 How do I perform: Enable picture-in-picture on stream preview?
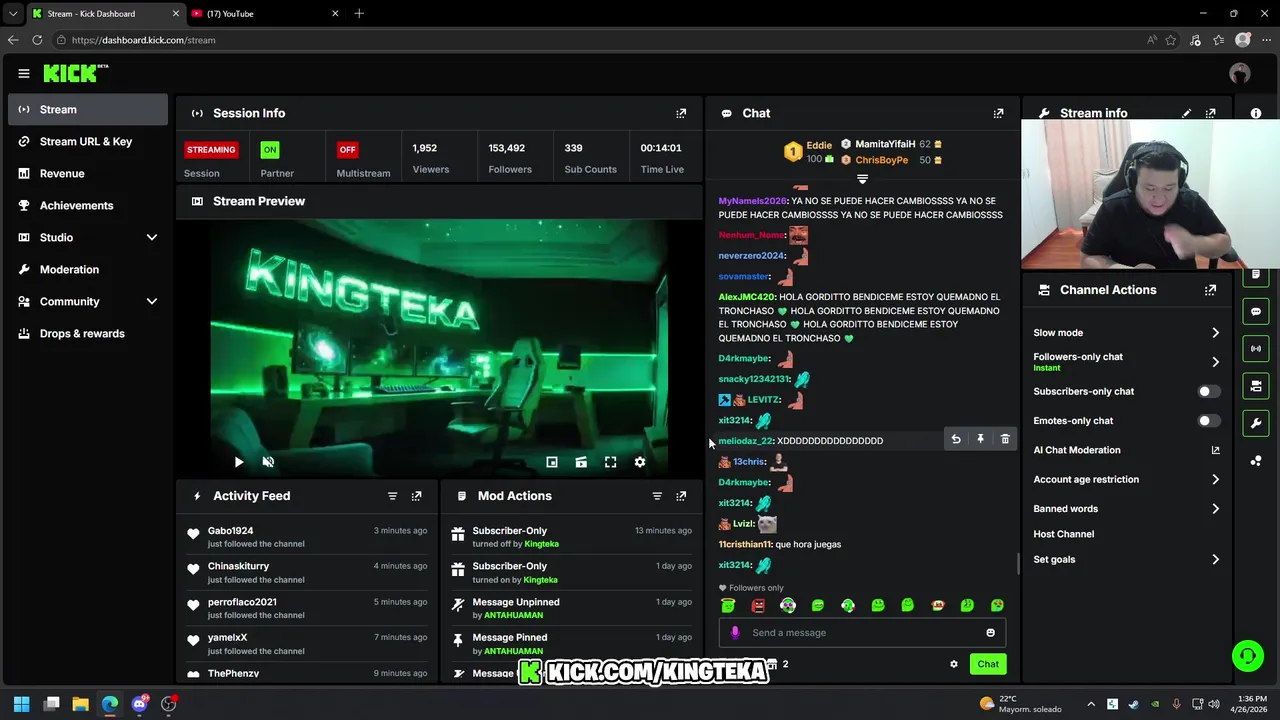coord(552,462)
